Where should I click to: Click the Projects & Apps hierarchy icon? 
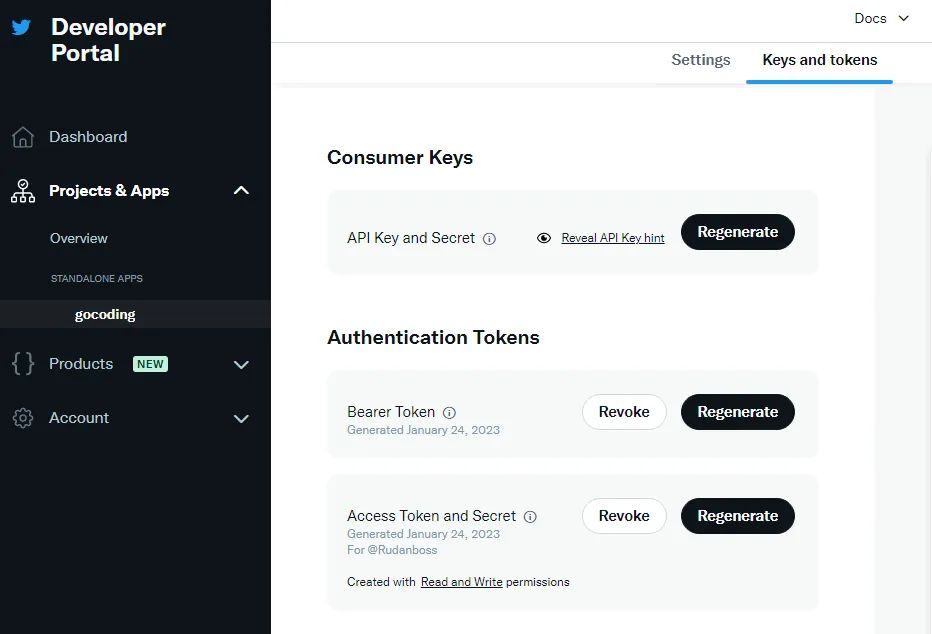[x=22, y=191]
